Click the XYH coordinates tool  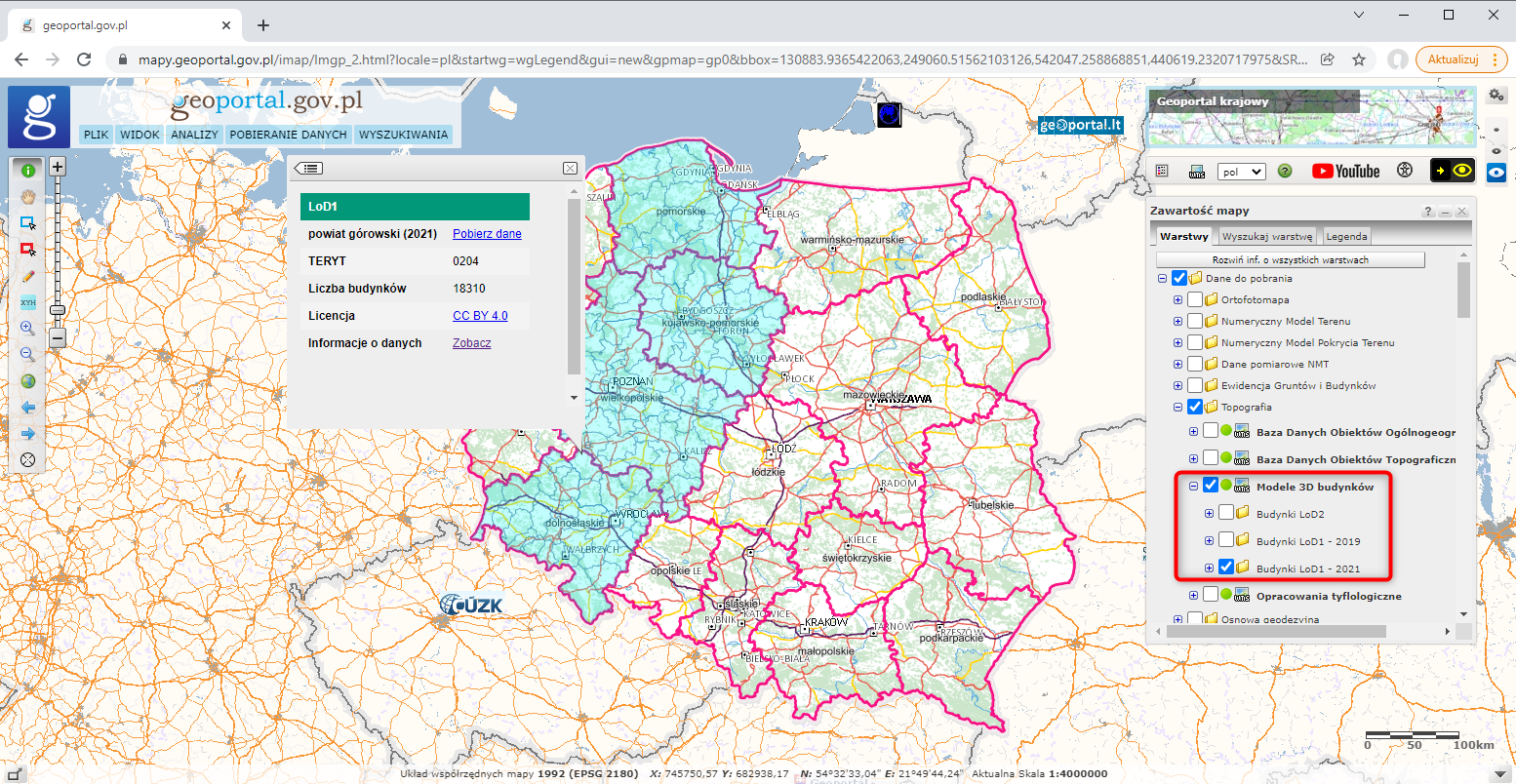click(x=27, y=302)
